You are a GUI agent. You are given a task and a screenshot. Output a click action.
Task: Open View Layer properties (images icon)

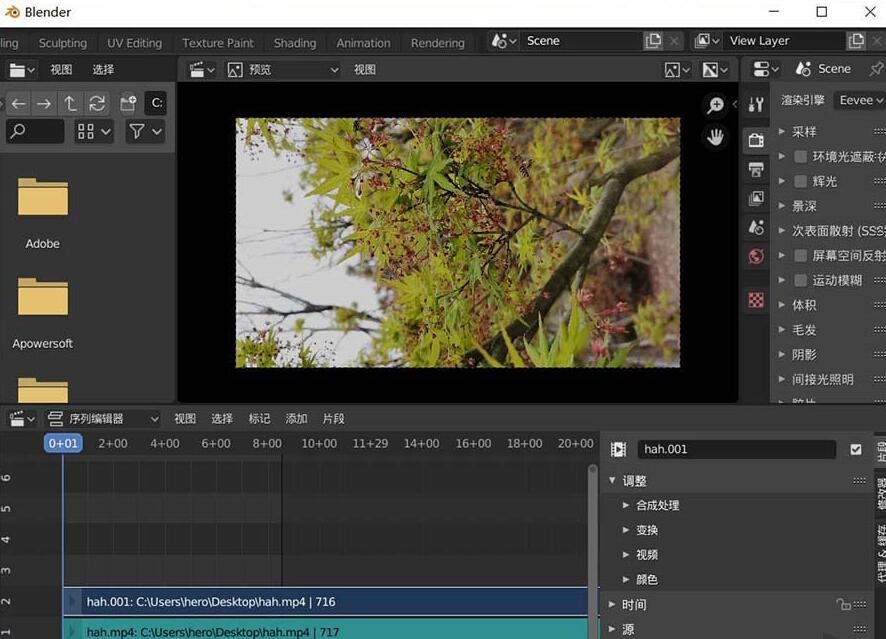tap(755, 198)
